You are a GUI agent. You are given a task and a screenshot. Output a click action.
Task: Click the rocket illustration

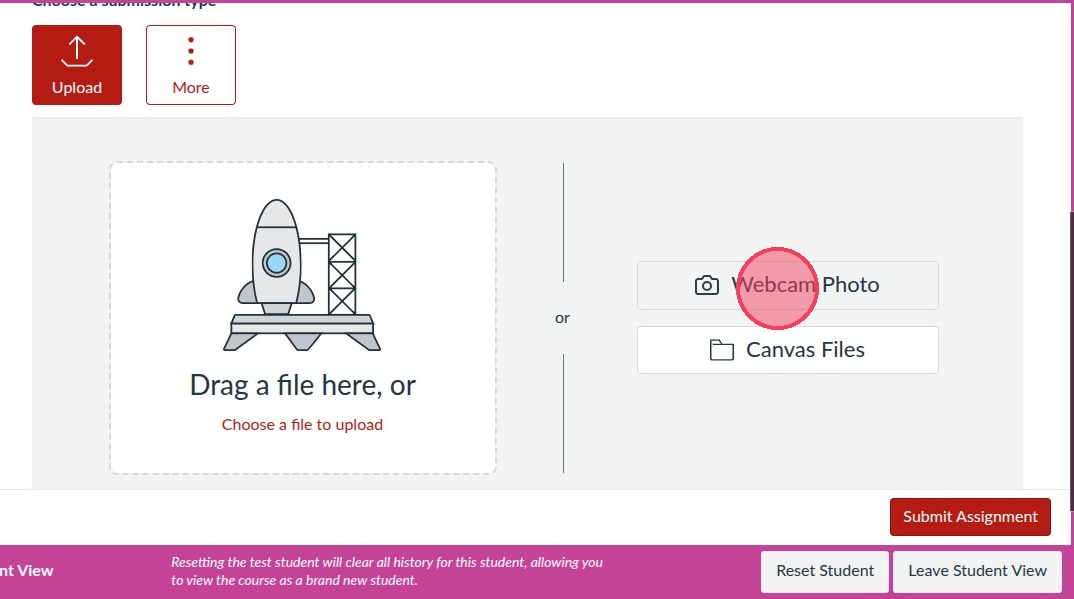click(x=275, y=260)
